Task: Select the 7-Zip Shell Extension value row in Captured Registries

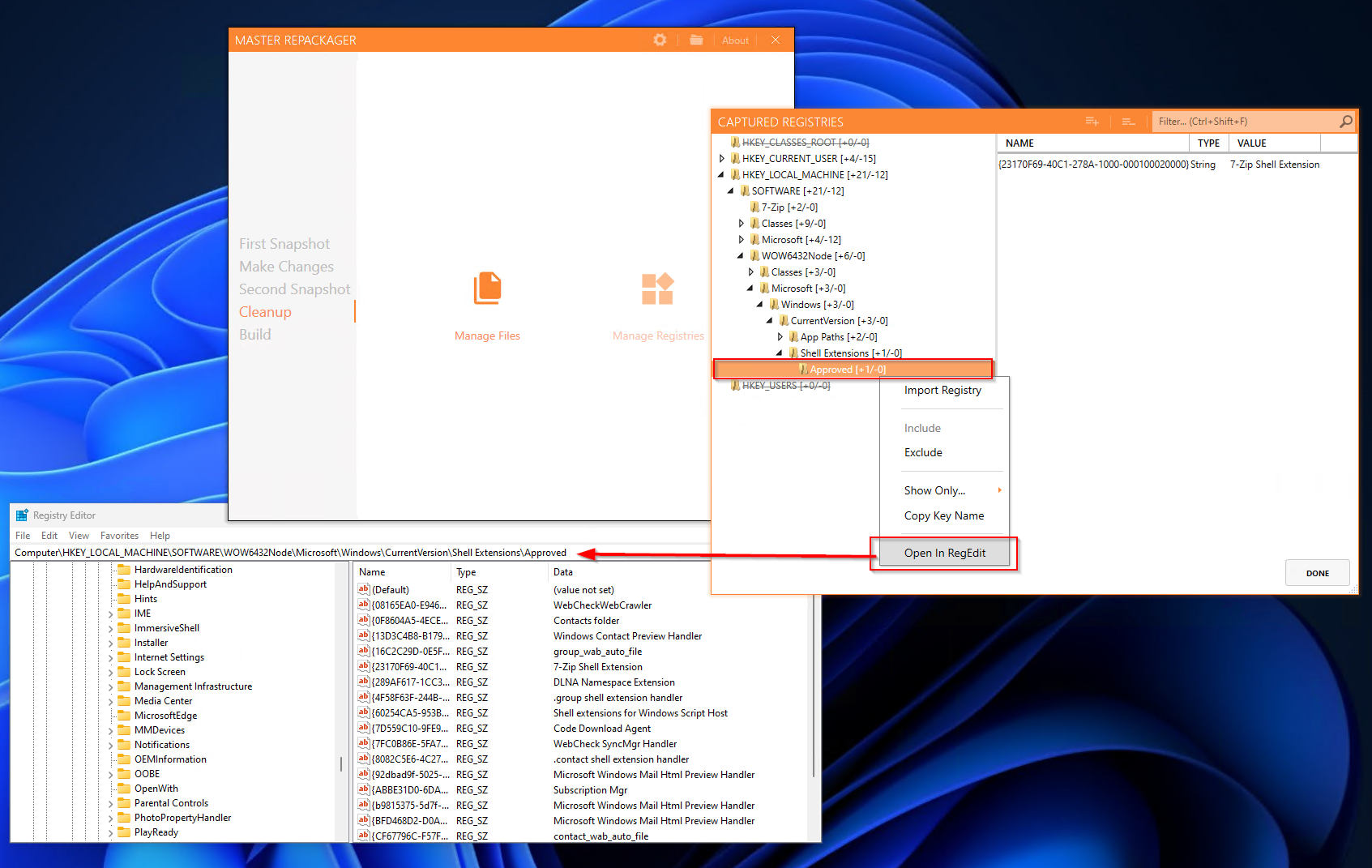Action: (x=1177, y=165)
